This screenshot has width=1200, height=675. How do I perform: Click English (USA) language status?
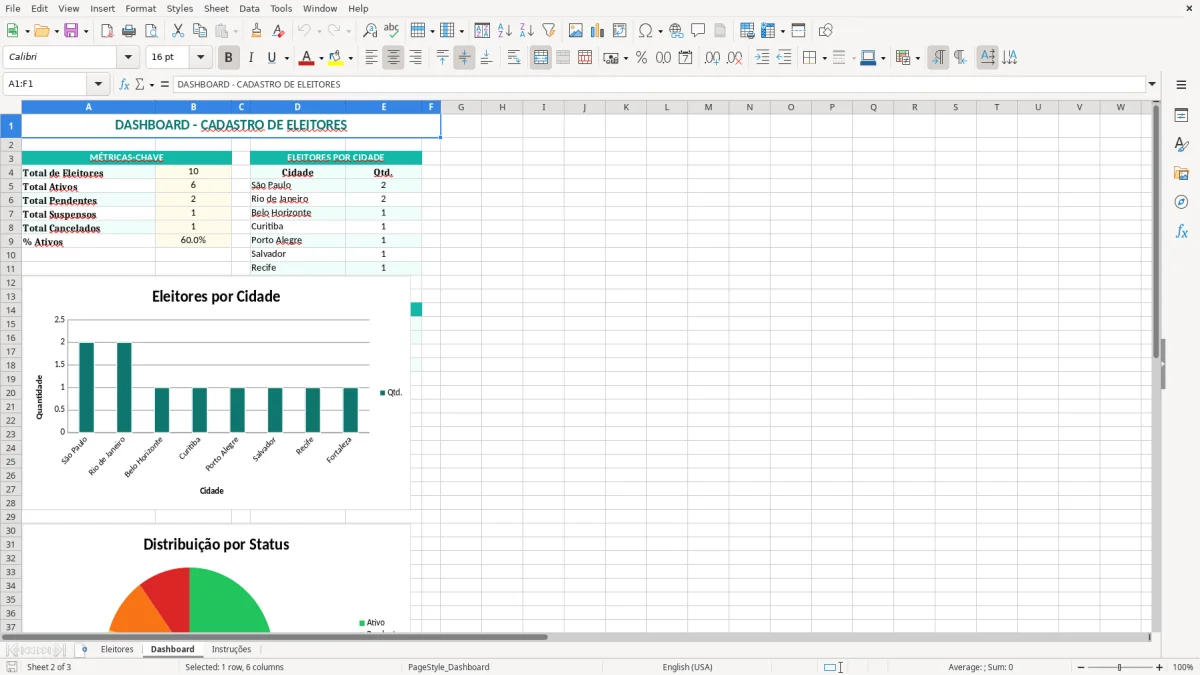click(687, 667)
